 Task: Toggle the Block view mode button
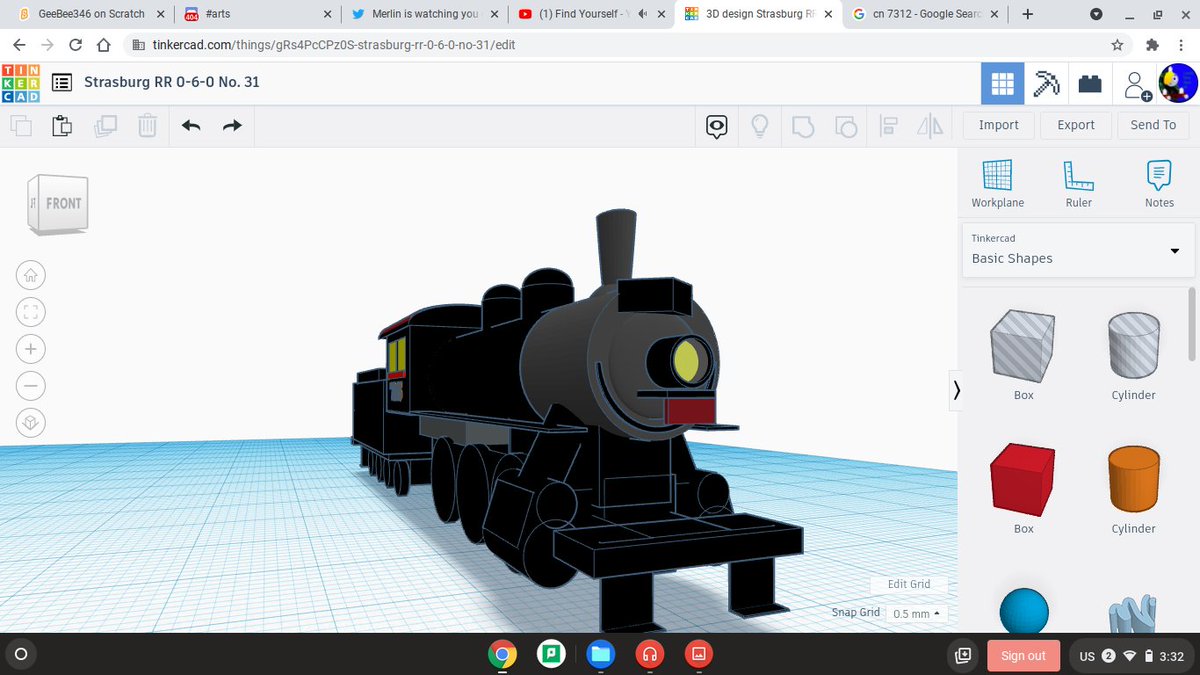pos(1002,83)
